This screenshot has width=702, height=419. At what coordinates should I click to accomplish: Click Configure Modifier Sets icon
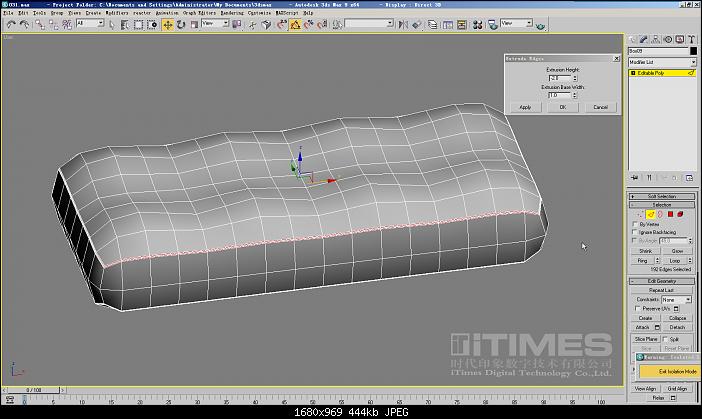tap(689, 178)
